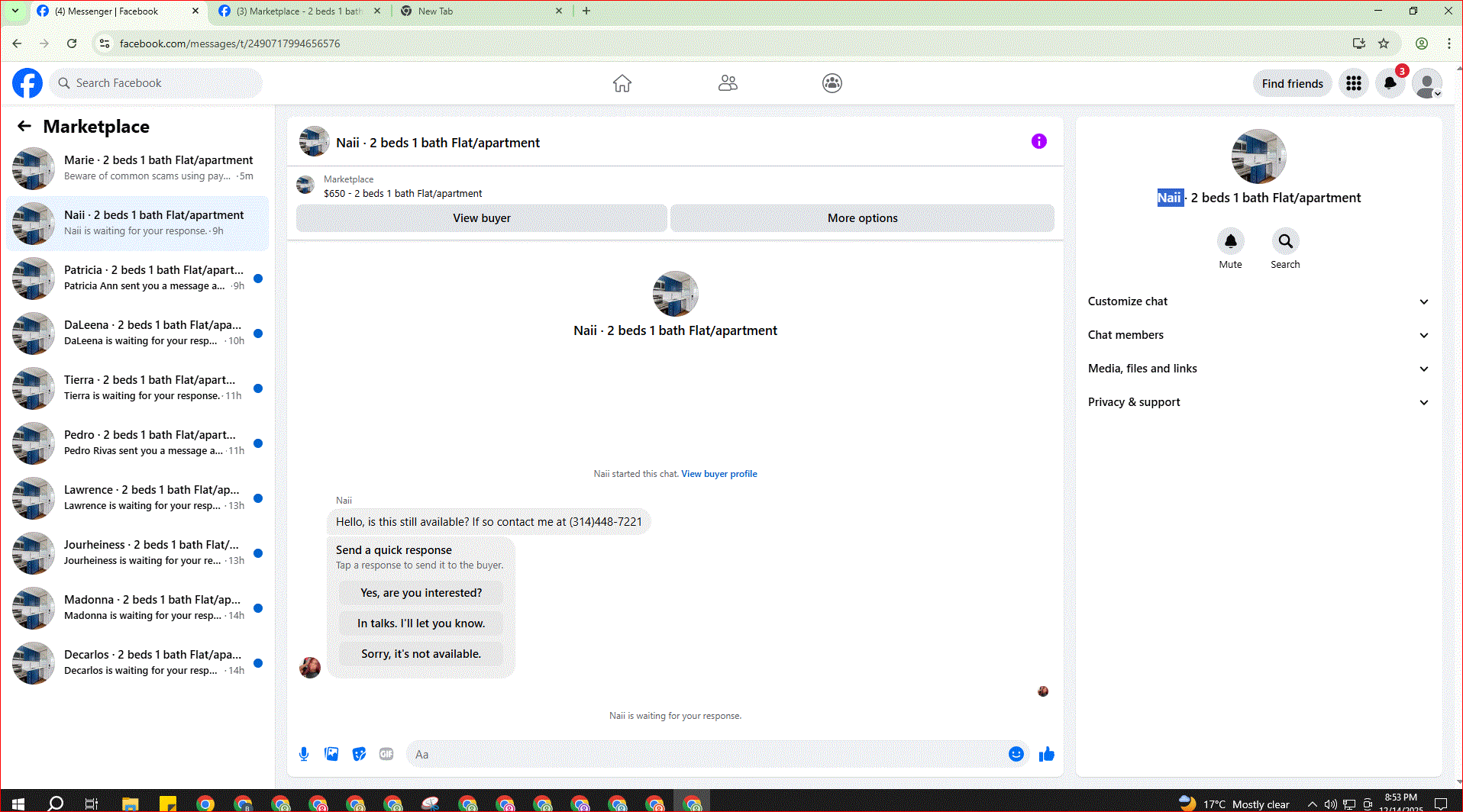Mute this conversation with the bell icon

pyautogui.click(x=1230, y=241)
